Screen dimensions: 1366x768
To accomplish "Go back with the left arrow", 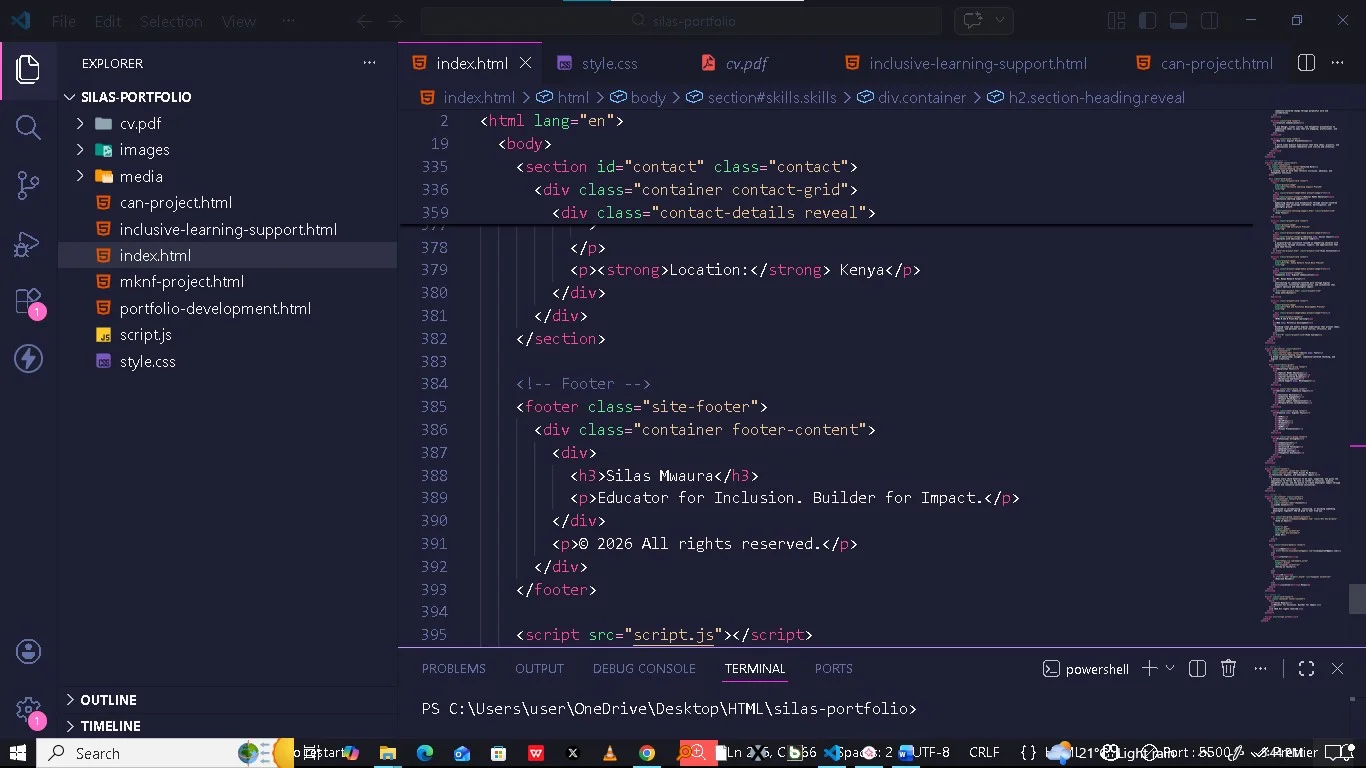I will tap(365, 21).
